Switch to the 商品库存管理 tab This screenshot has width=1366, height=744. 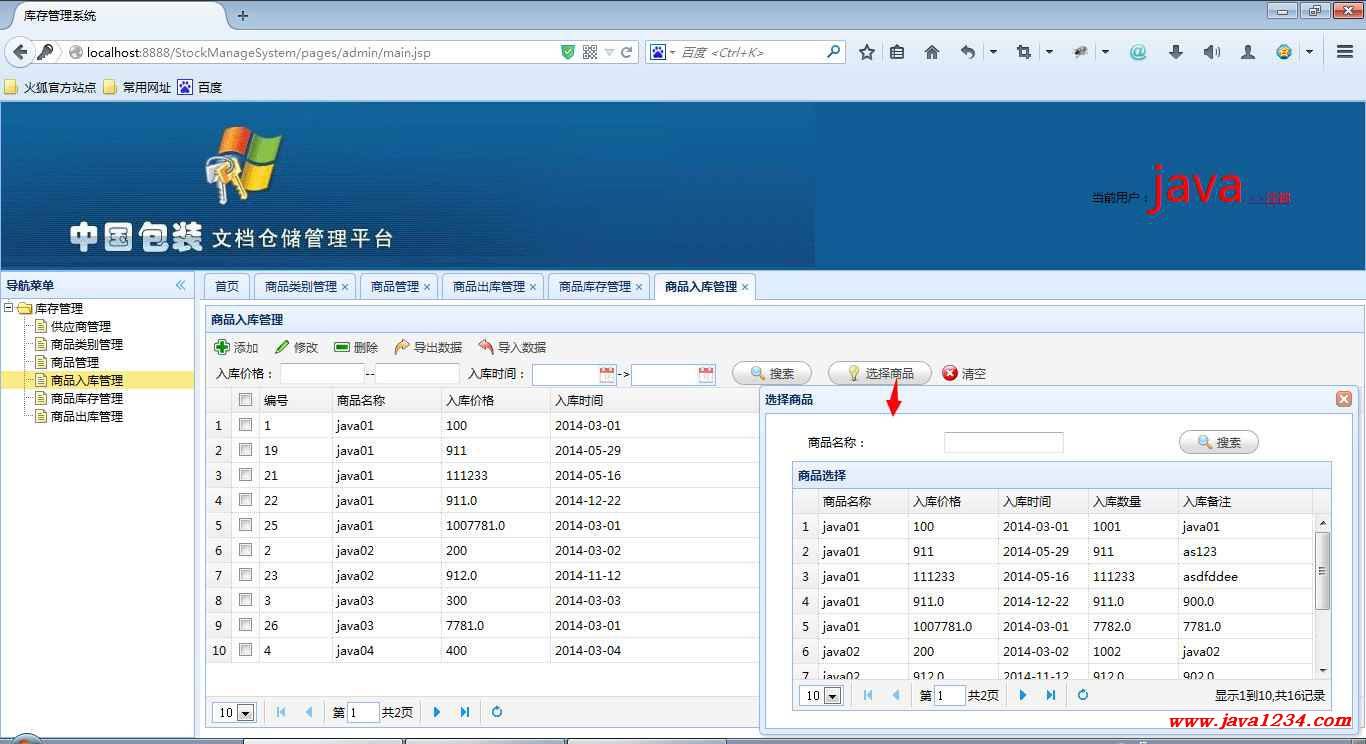click(594, 287)
